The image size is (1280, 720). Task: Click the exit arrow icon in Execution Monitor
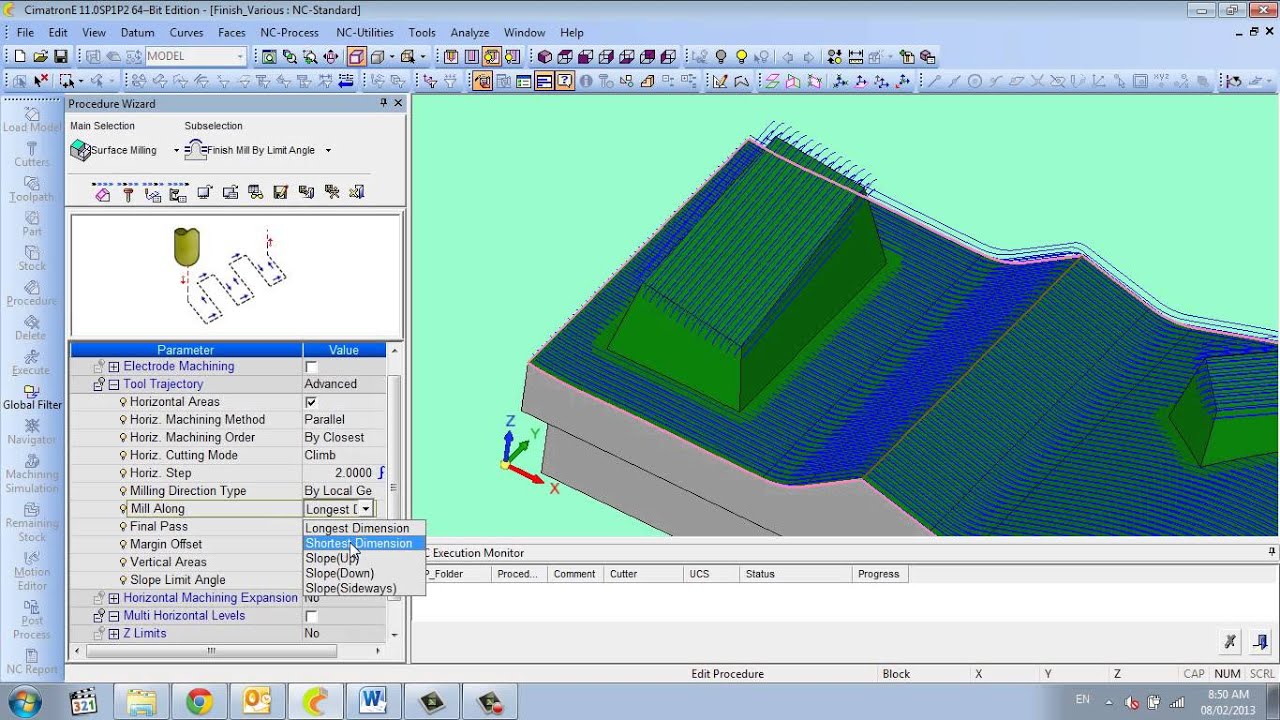click(x=1260, y=641)
